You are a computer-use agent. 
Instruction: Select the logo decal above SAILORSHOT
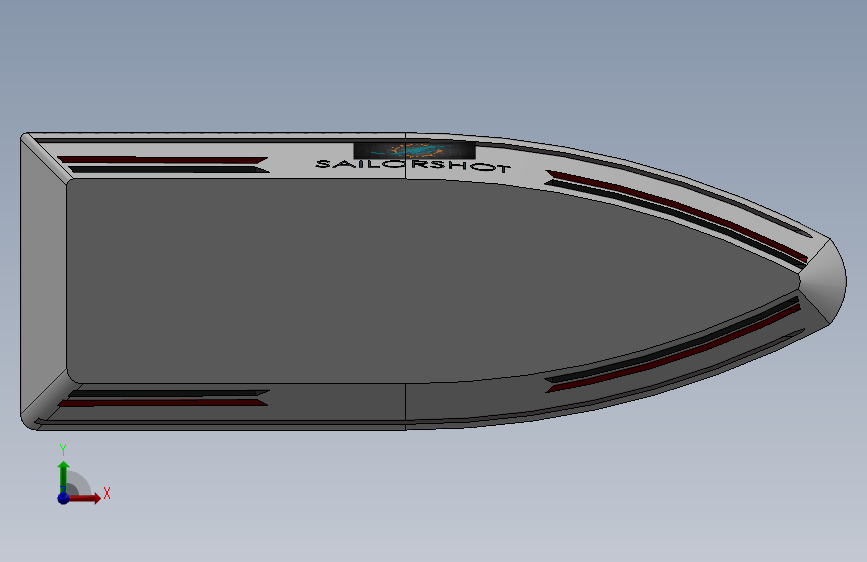(415, 150)
